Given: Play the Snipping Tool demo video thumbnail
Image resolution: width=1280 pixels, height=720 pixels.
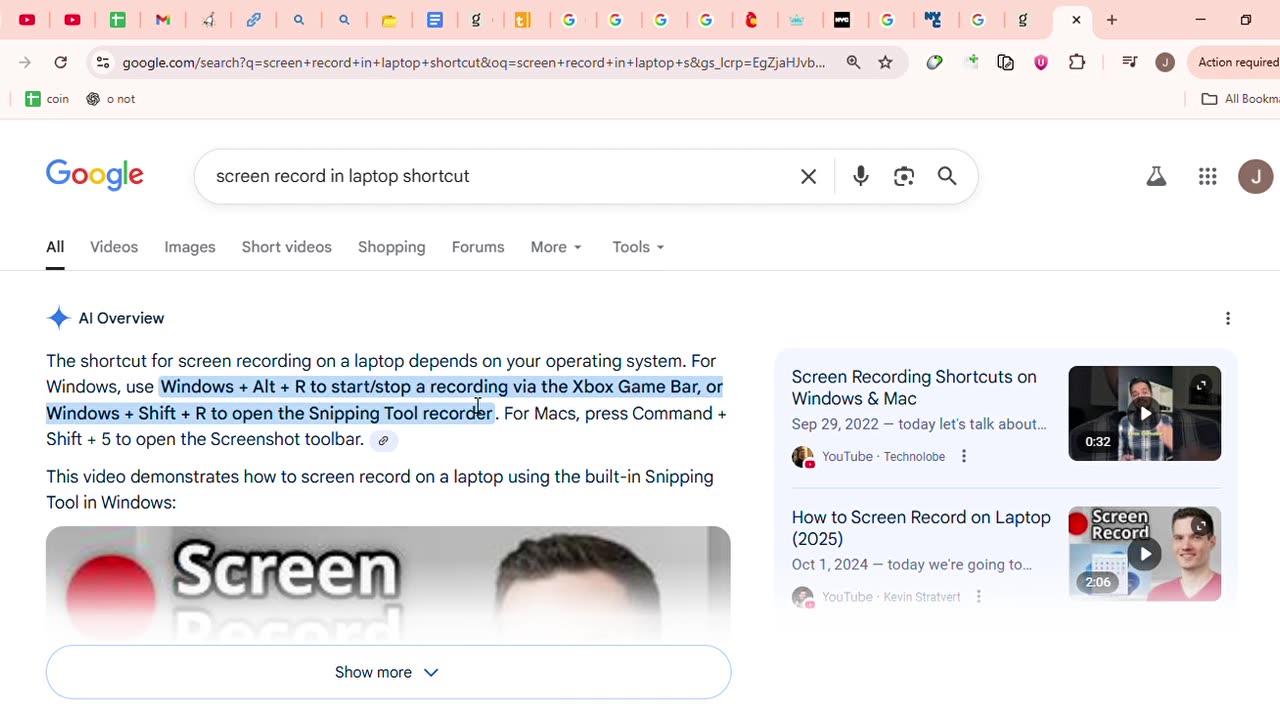Looking at the screenshot, I should click(x=388, y=585).
